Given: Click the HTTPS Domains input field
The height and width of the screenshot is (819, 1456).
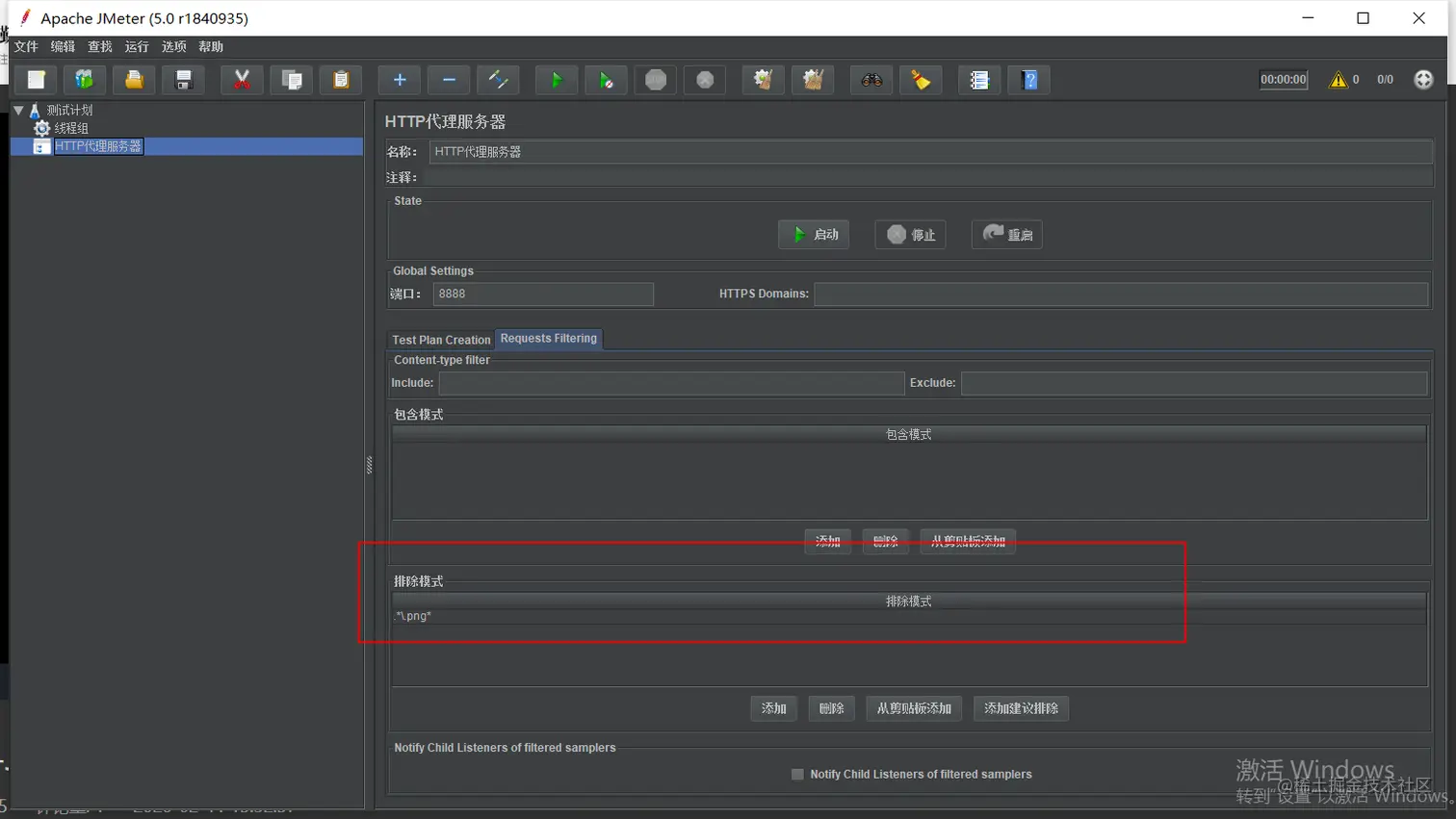Looking at the screenshot, I should pyautogui.click(x=1121, y=294).
